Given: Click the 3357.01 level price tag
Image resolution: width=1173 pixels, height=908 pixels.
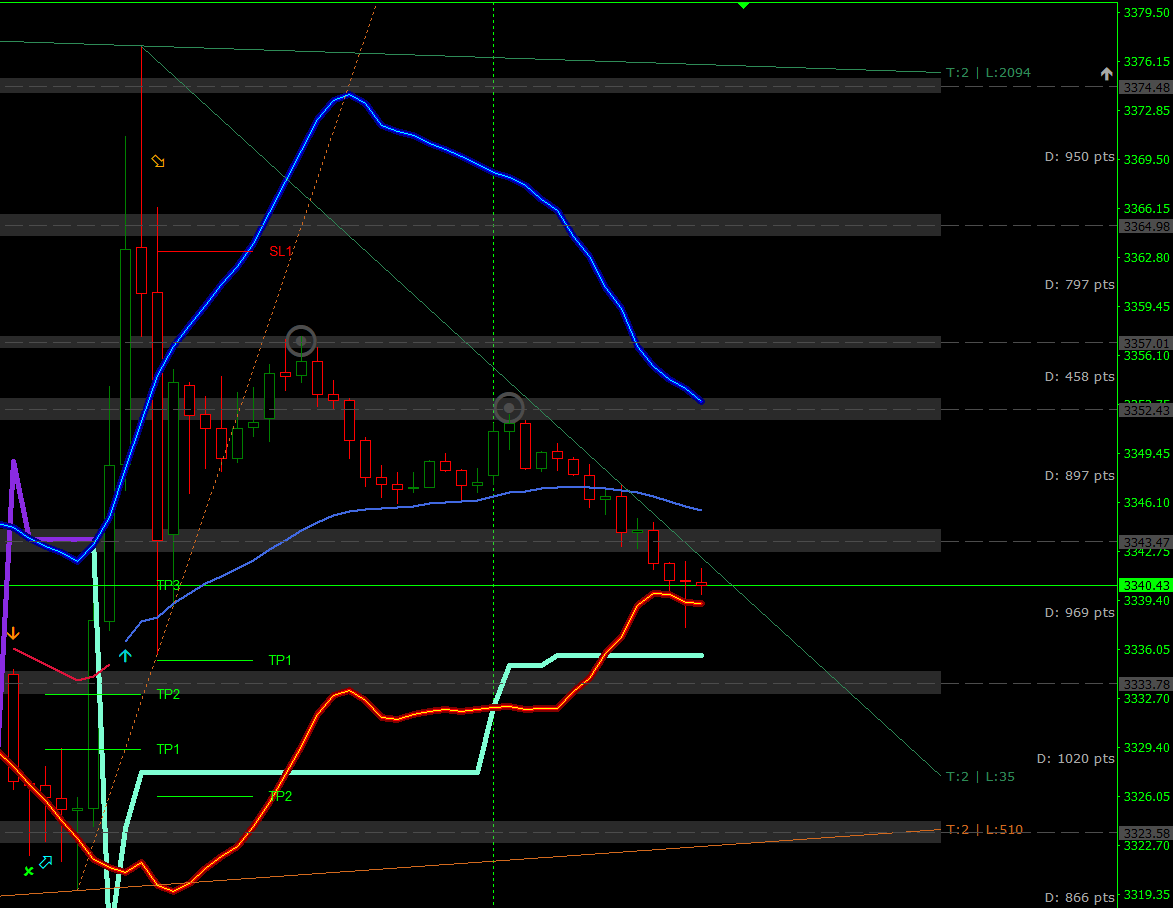Looking at the screenshot, I should (x=1146, y=343).
